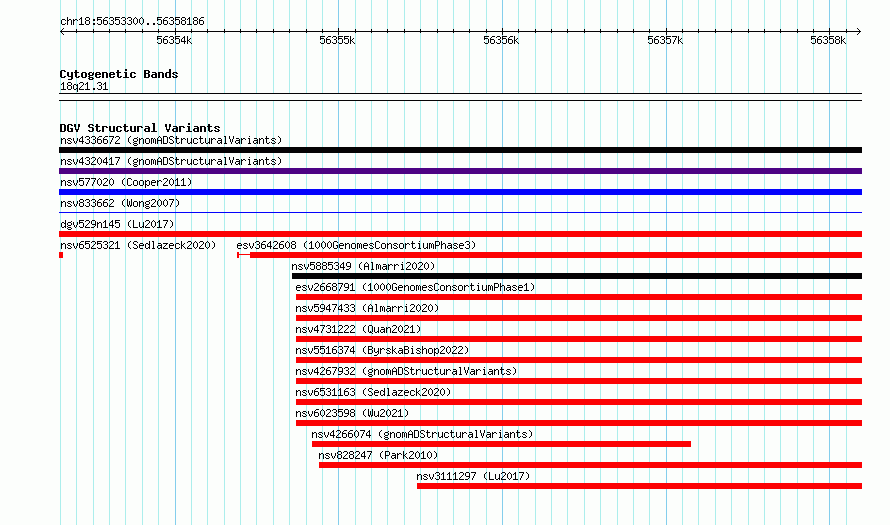Click the 56357k ruler tick label
Image resolution: width=890 pixels, height=525 pixels.
coord(665,40)
